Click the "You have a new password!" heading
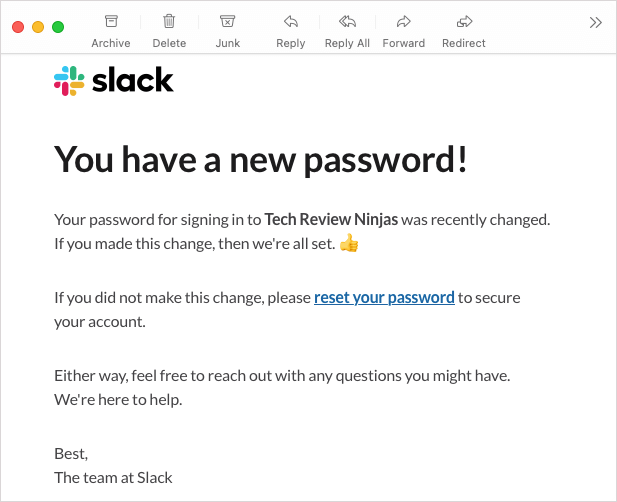 (260, 159)
